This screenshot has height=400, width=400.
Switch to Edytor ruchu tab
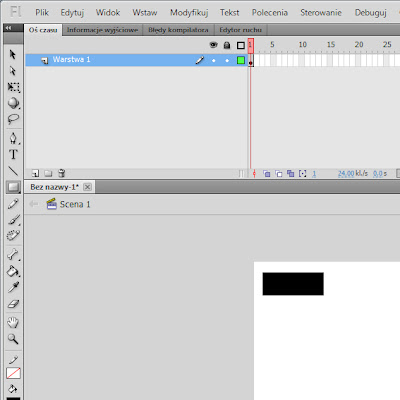240,30
